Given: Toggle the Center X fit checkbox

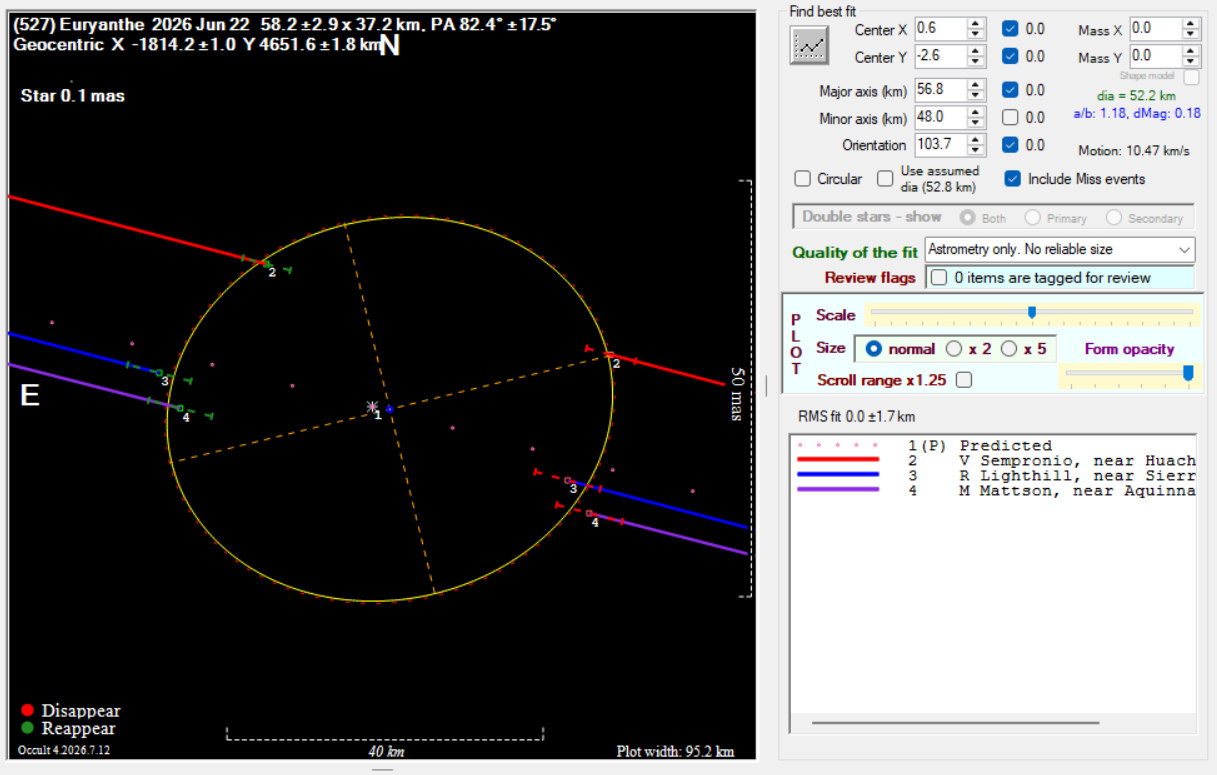Looking at the screenshot, I should [x=1010, y=29].
